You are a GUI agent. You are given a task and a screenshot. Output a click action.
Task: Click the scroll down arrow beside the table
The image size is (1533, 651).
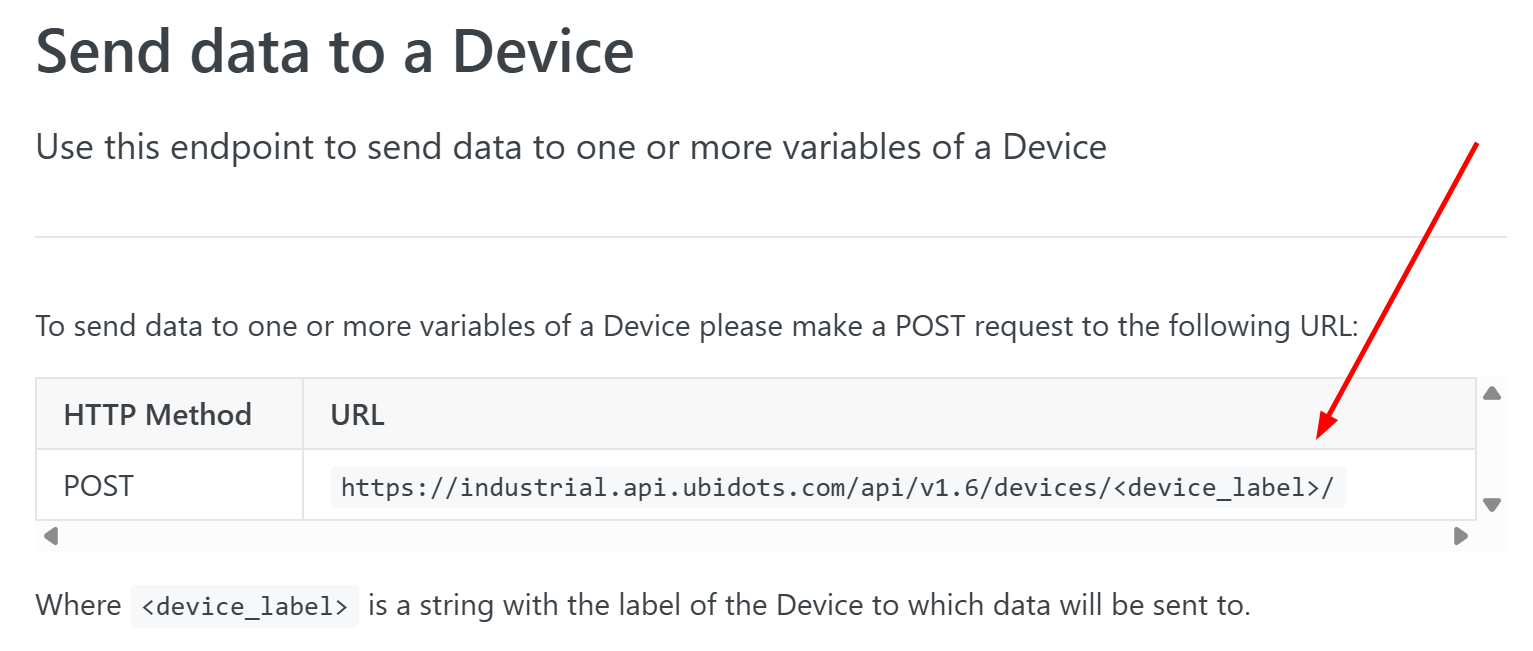[1491, 504]
